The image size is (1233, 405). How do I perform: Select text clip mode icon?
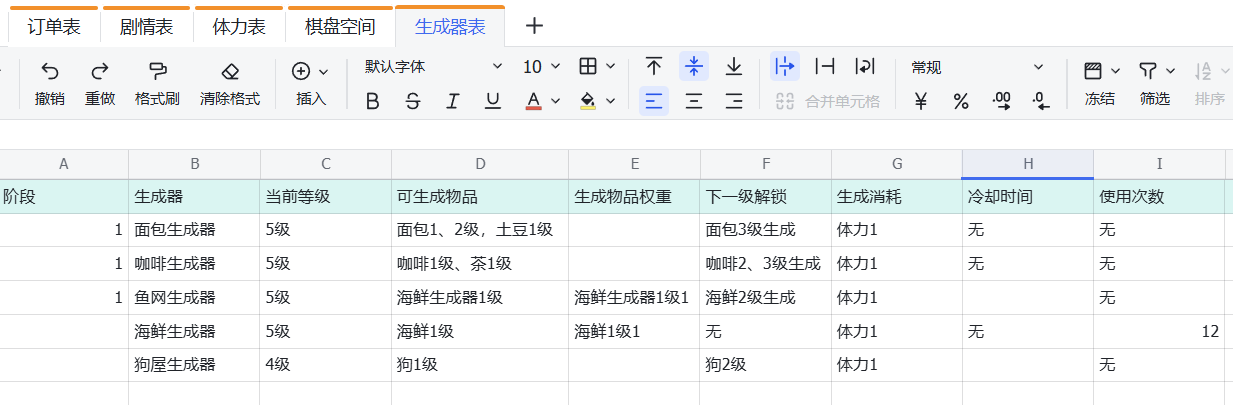825,67
